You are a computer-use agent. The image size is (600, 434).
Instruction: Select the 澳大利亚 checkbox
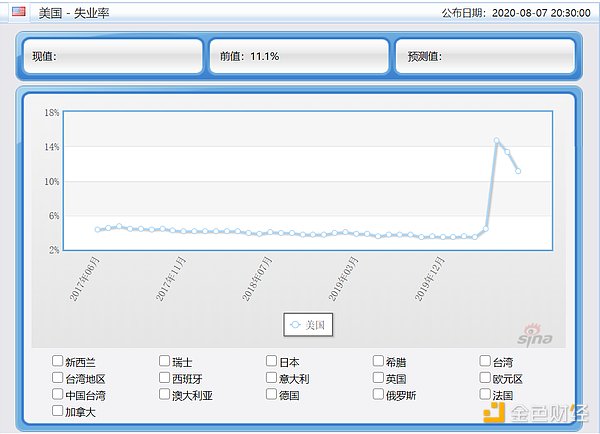click(165, 395)
